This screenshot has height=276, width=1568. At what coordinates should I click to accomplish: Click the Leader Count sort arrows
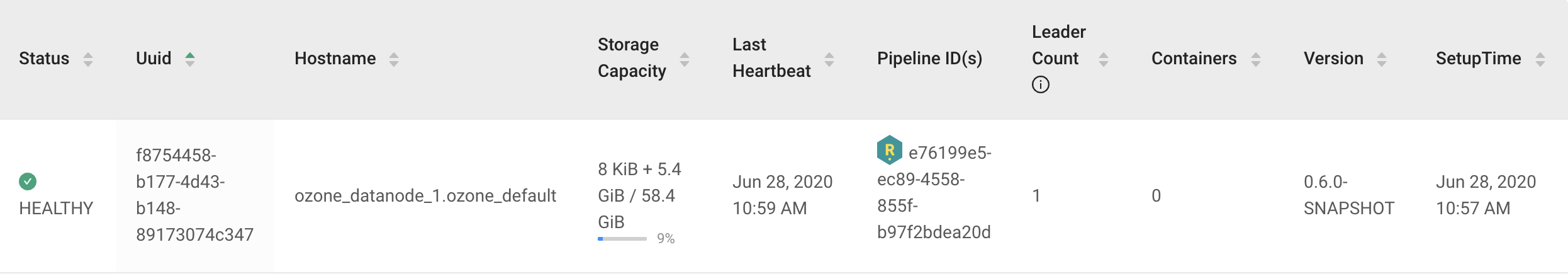point(1104,59)
